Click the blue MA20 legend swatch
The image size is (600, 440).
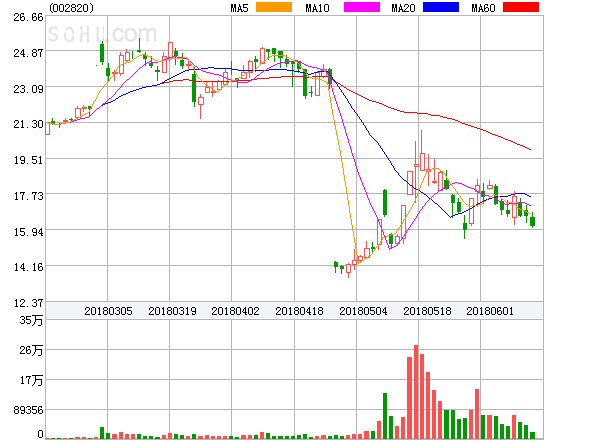(x=441, y=7)
